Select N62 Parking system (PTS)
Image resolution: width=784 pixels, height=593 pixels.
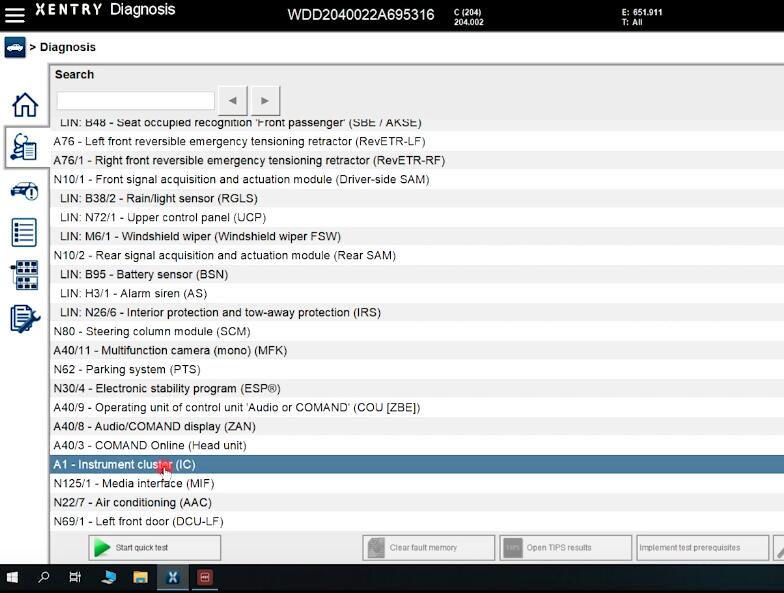click(417, 370)
